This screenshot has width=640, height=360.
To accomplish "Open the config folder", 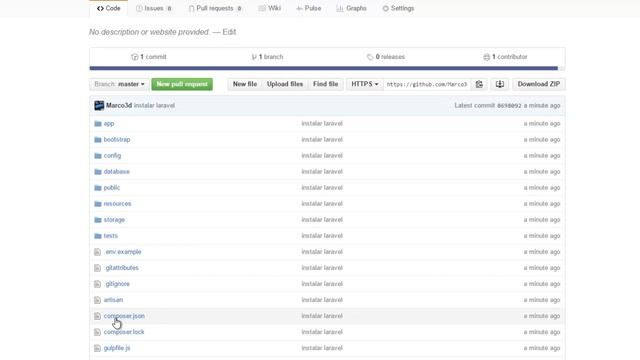I will click(x=112, y=156).
